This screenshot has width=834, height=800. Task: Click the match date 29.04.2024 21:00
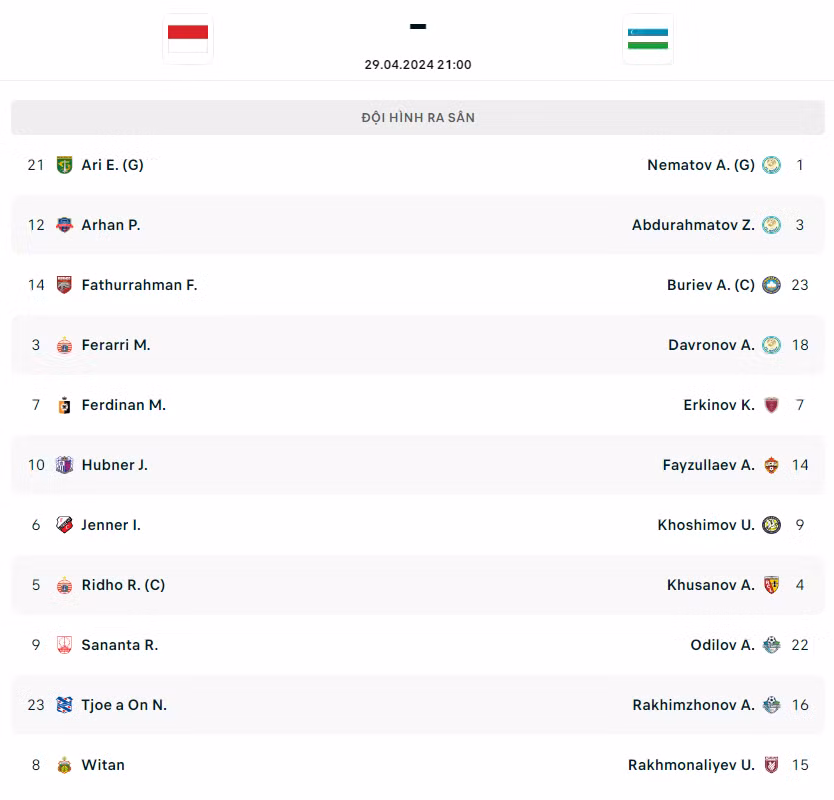[417, 64]
